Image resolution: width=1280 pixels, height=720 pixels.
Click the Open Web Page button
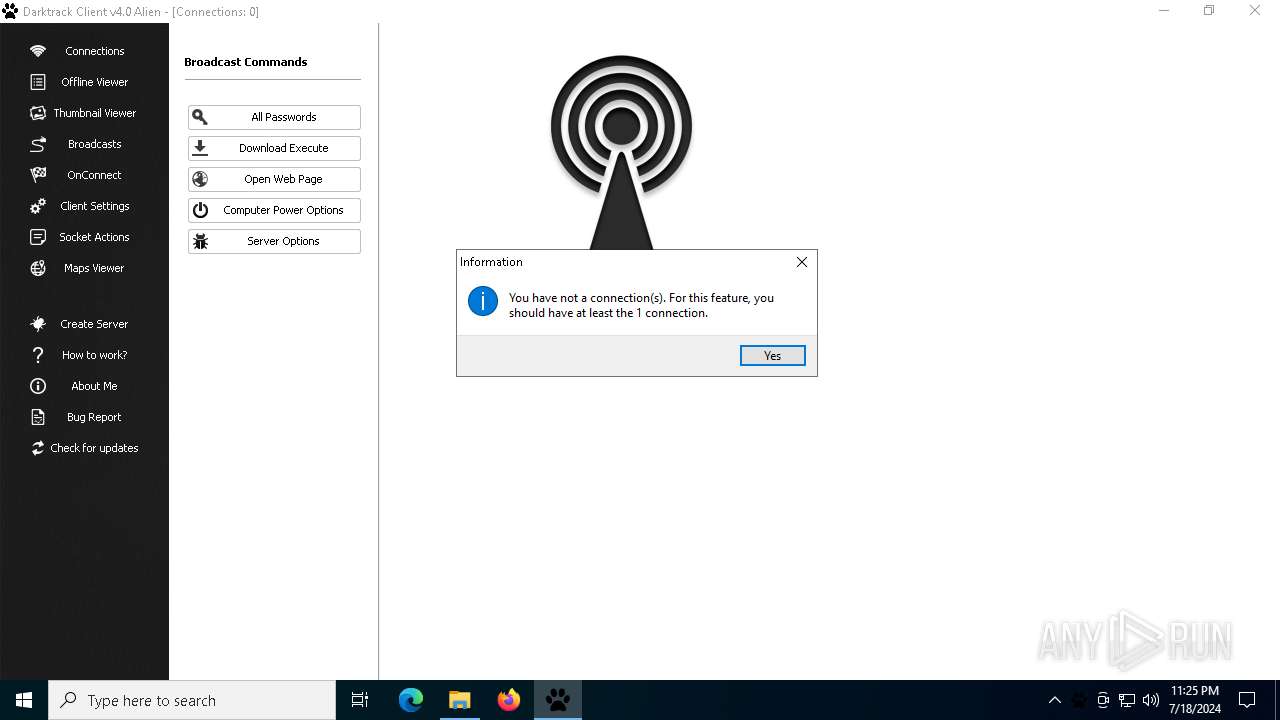click(x=274, y=179)
